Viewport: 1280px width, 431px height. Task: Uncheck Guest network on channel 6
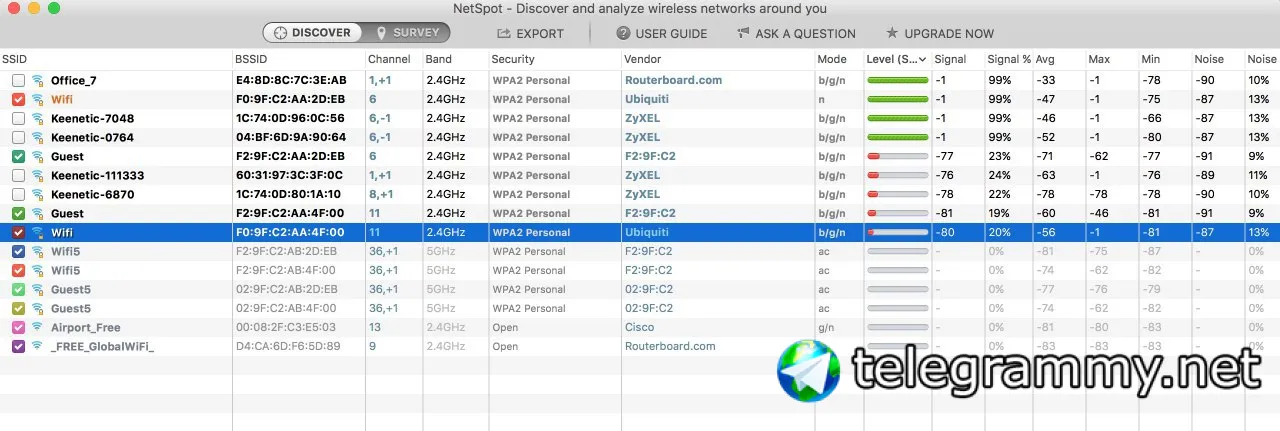point(18,156)
